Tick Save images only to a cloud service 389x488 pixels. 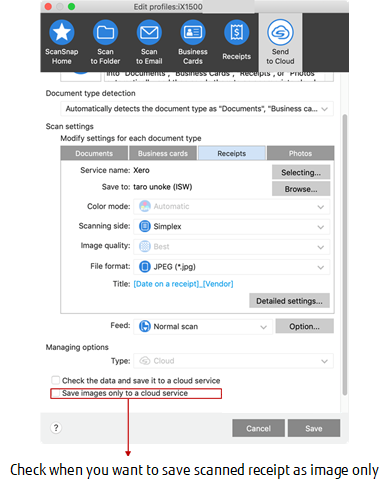56,393
